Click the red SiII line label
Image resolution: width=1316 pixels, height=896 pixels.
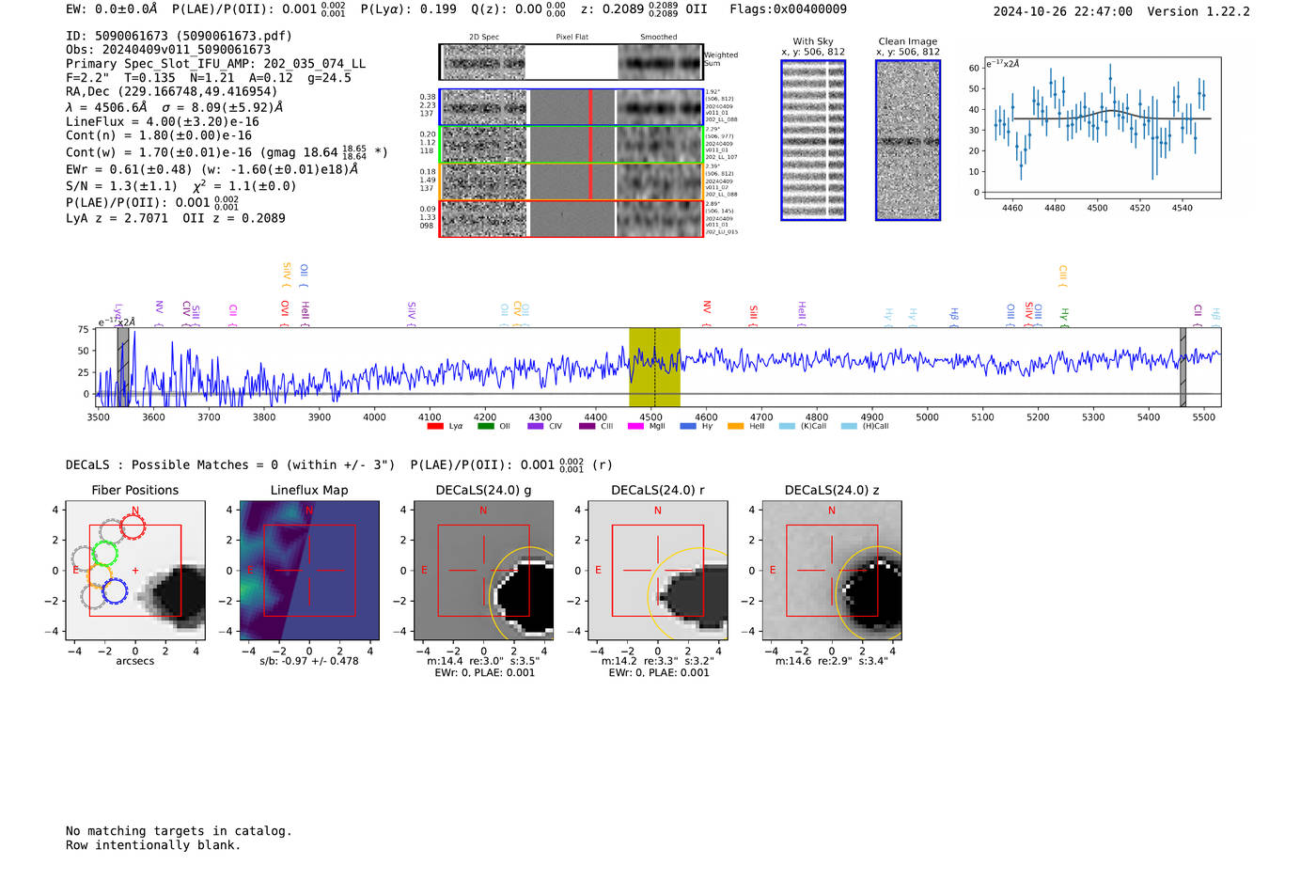click(753, 313)
